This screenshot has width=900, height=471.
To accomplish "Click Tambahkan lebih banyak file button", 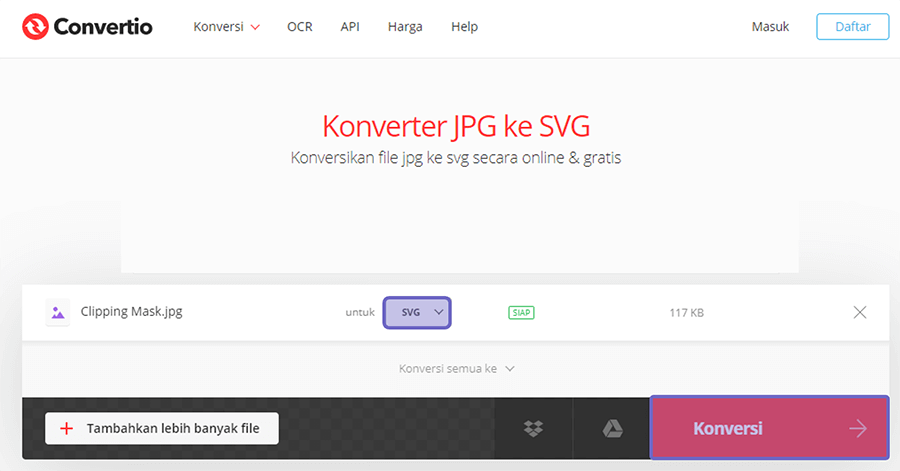I will click(x=162, y=429).
